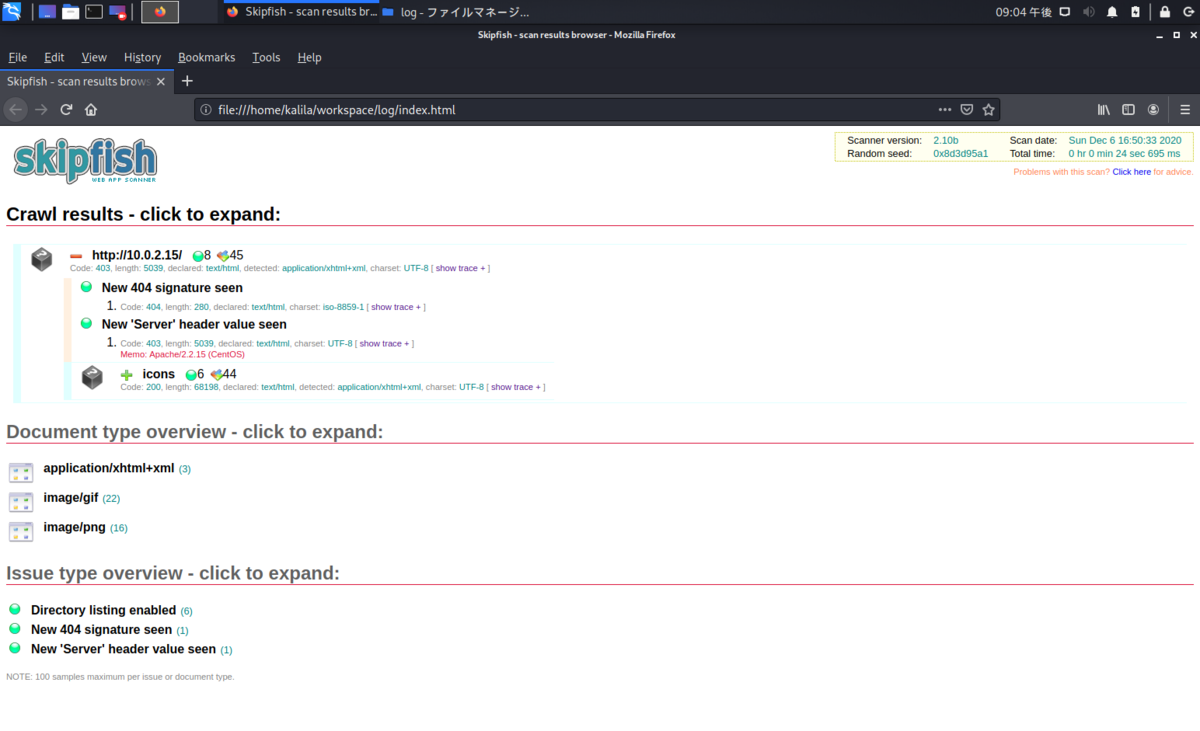The image size is (1200, 731).
Task: Open a new browser tab with plus button
Action: [x=187, y=81]
